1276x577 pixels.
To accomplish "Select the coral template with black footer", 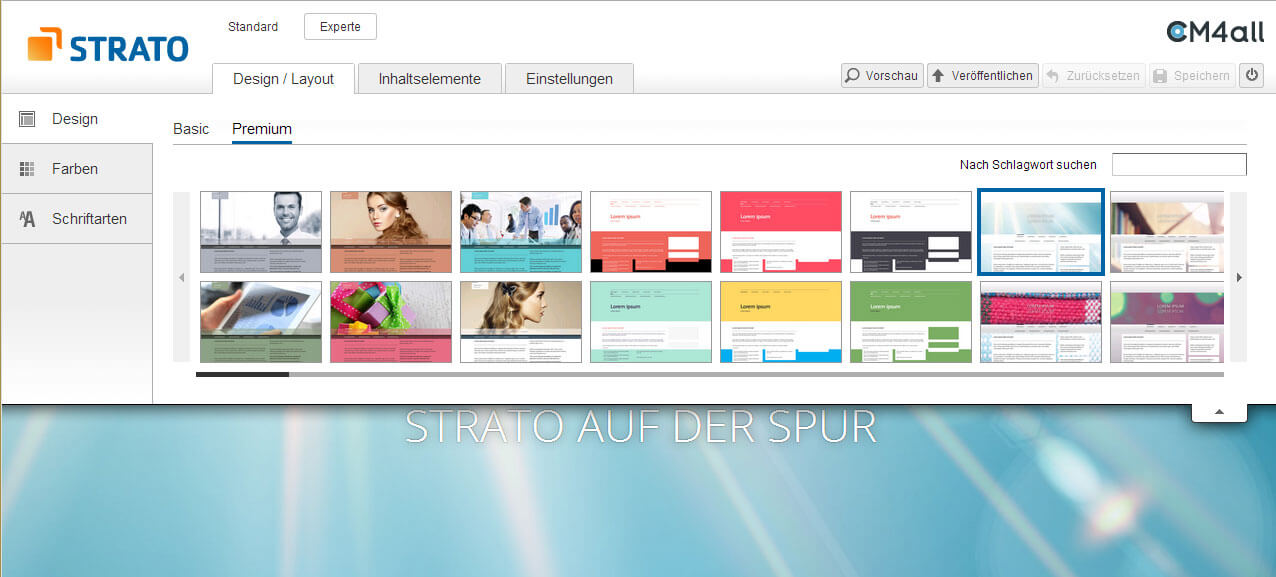I will click(651, 232).
